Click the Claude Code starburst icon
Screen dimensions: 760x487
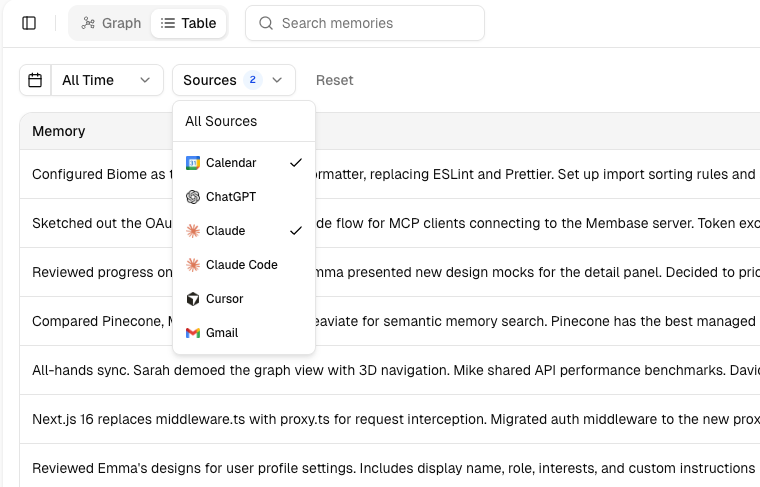coord(193,265)
